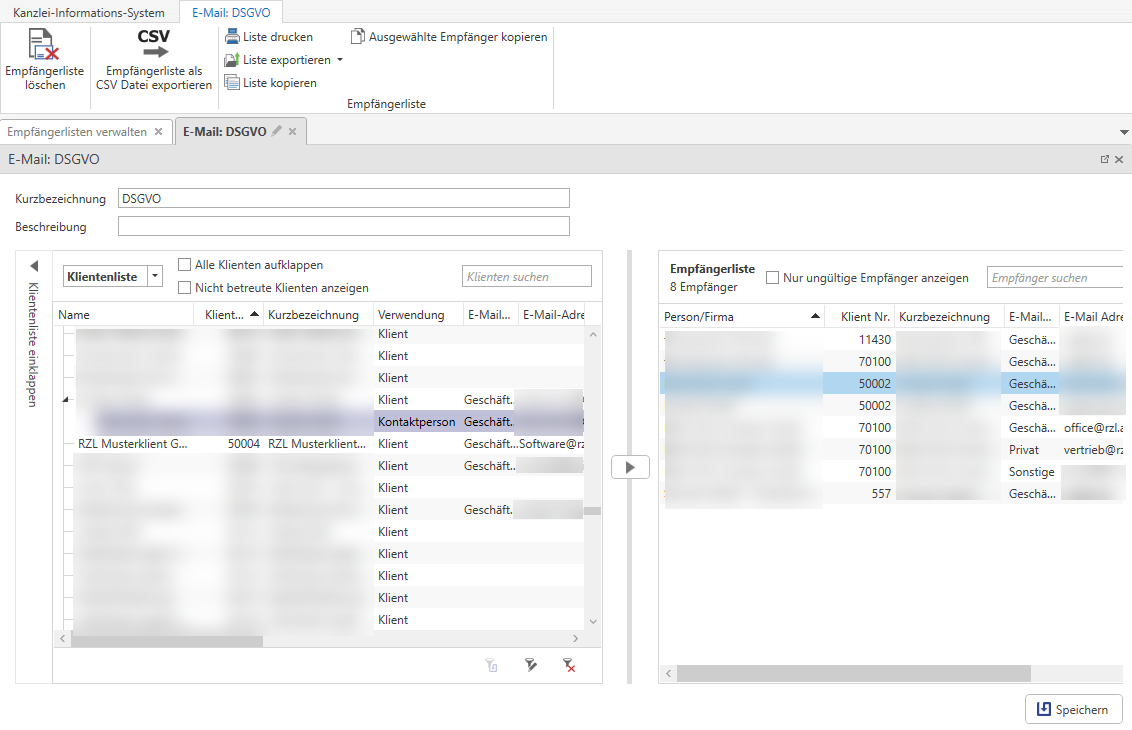Image resolution: width=1132 pixels, height=730 pixels.
Task: Click the client list horizontal scrollbar
Action: [166, 641]
